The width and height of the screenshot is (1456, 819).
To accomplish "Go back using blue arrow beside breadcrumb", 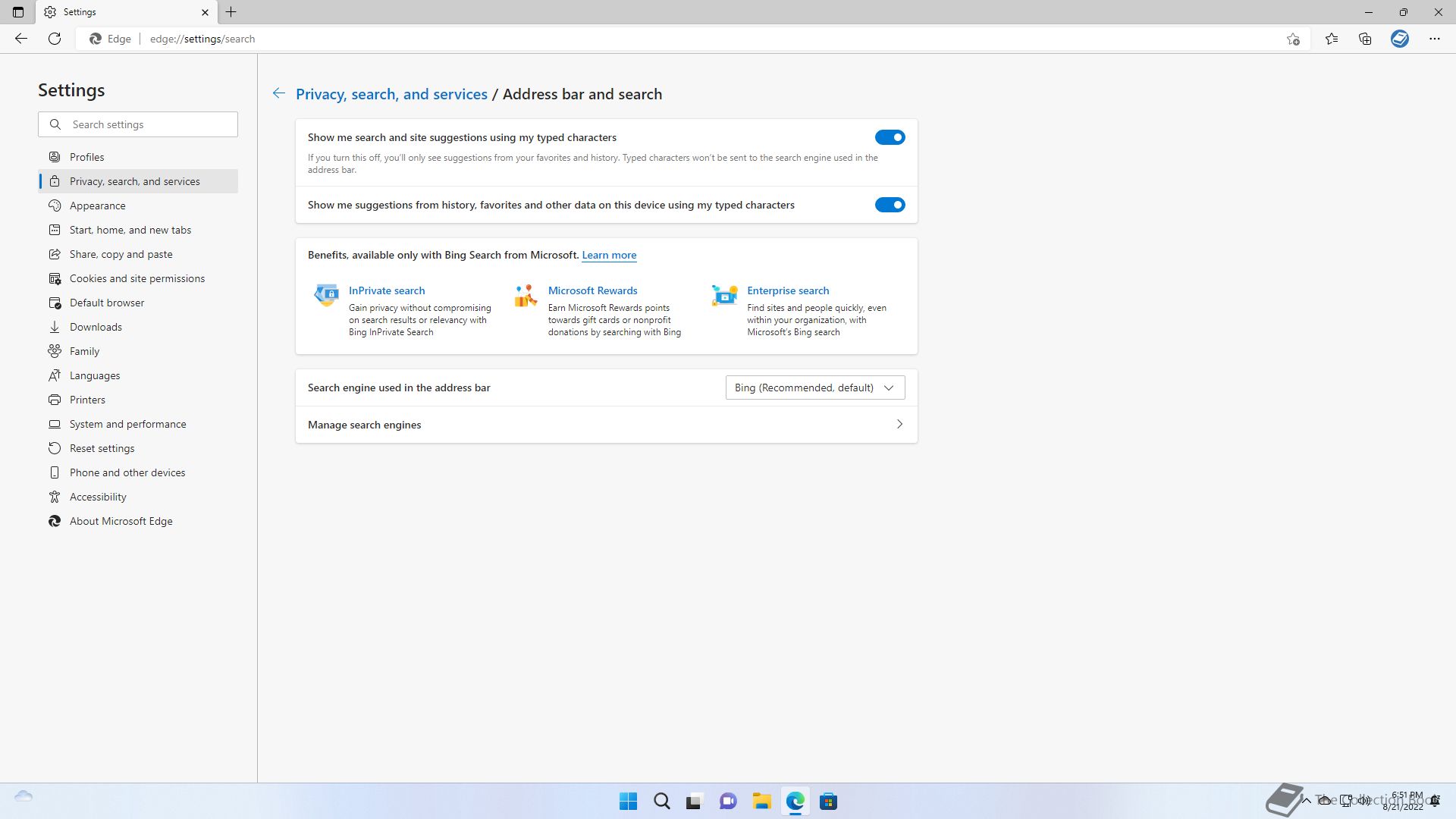I will click(279, 93).
